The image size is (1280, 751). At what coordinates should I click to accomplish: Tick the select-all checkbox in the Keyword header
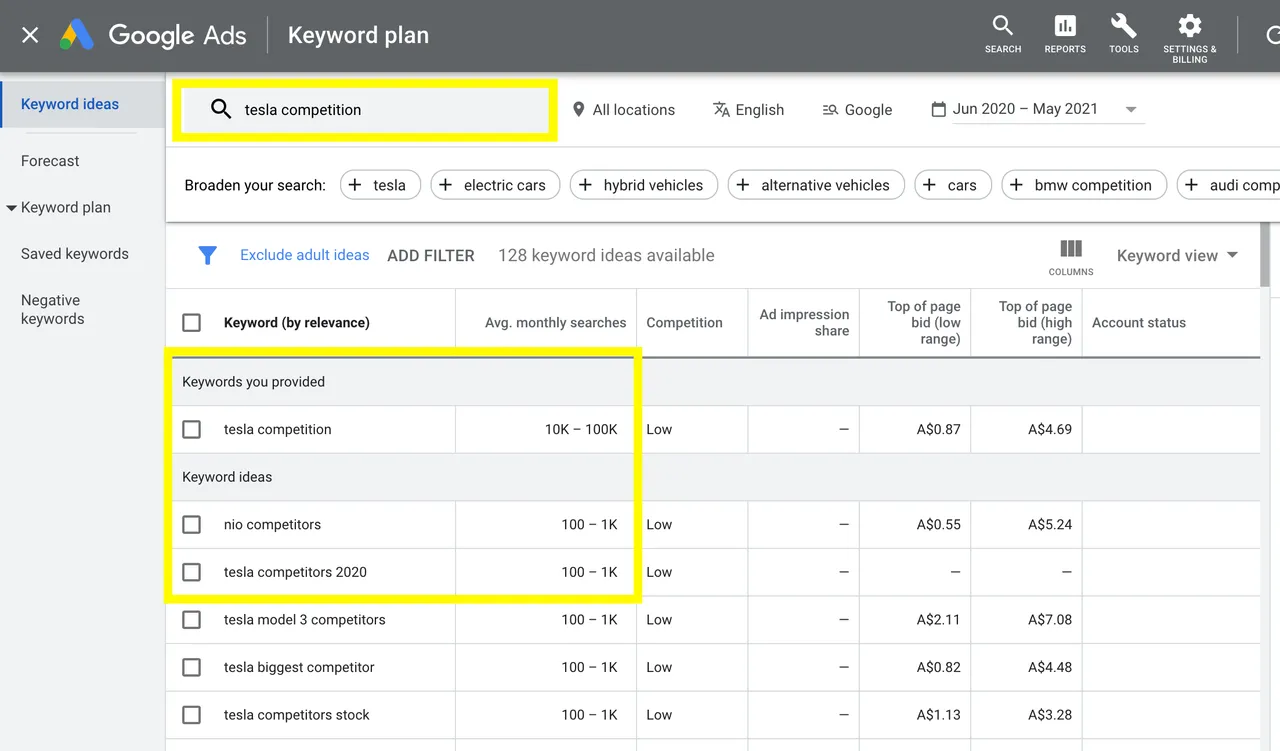(191, 322)
